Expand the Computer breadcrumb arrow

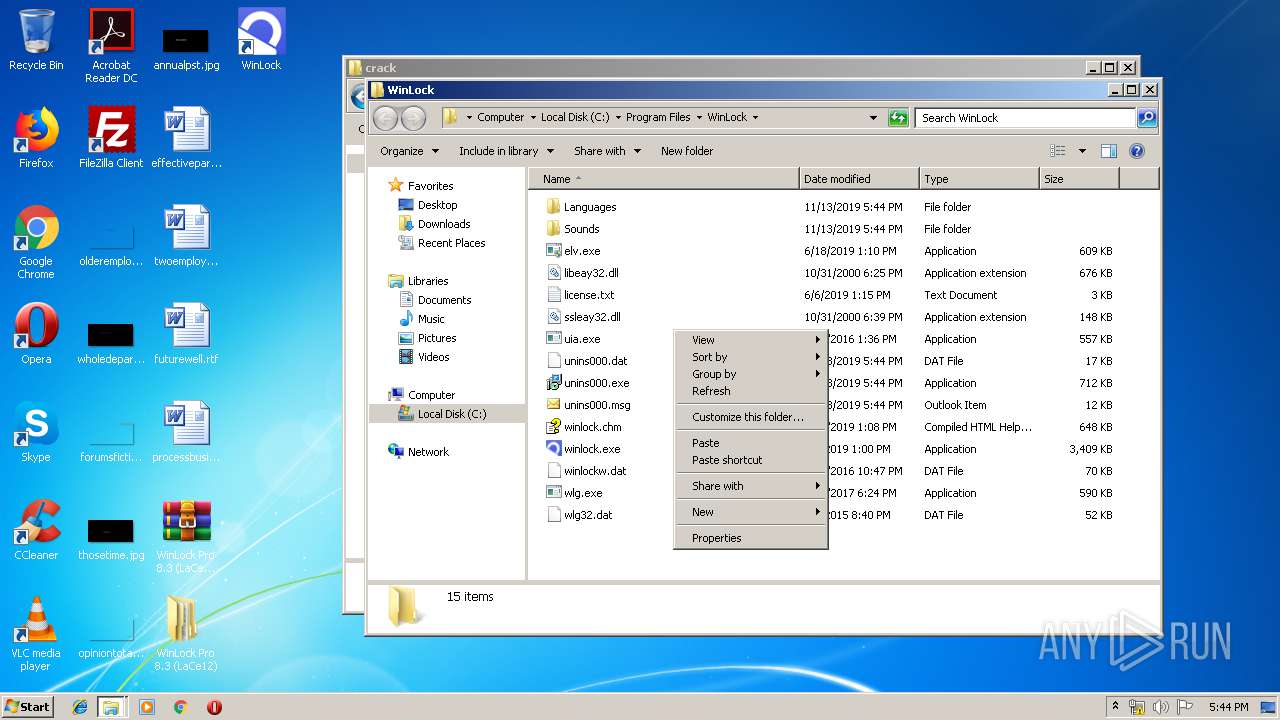533,118
